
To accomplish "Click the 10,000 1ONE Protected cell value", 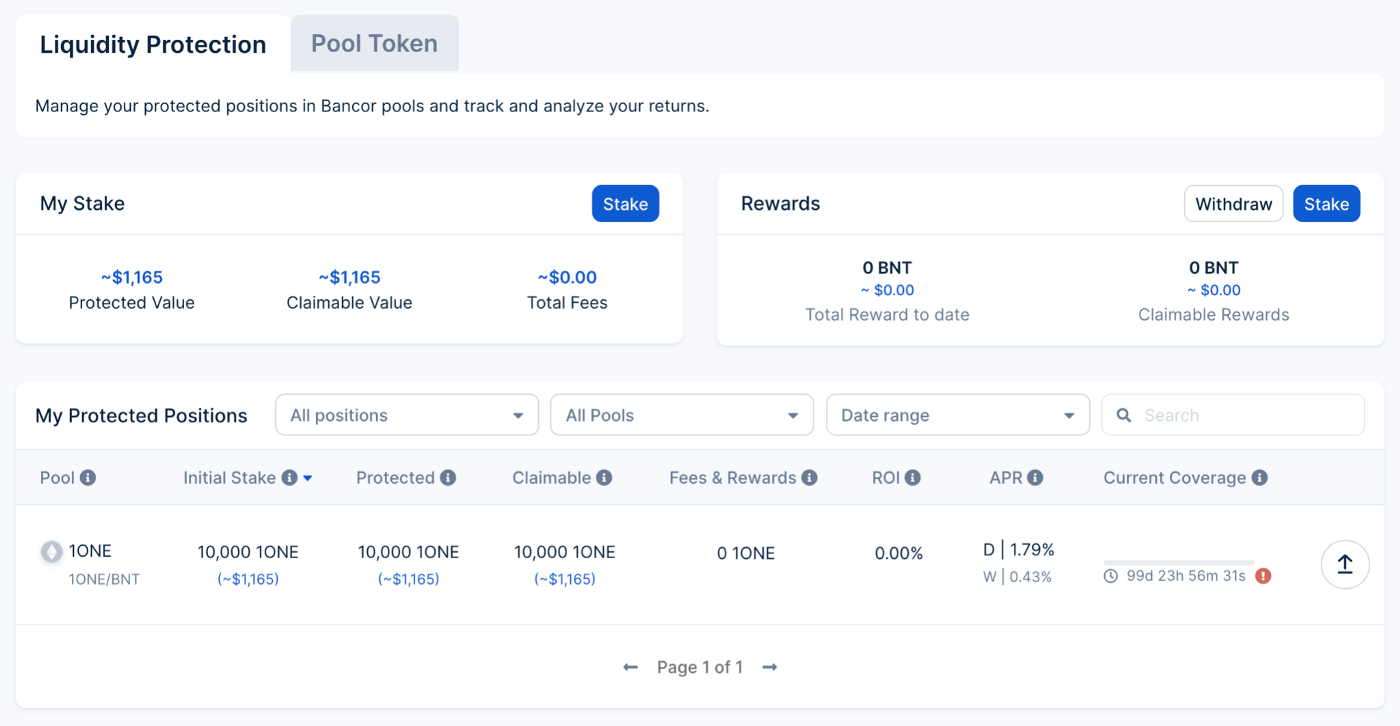I will click(x=408, y=552).
